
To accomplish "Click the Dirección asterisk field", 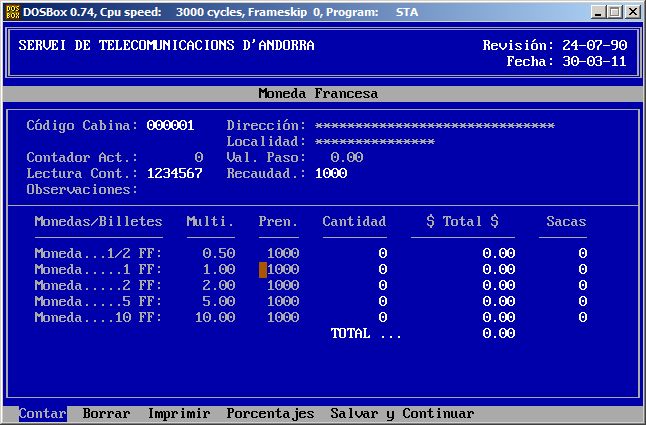I will click(434, 126).
